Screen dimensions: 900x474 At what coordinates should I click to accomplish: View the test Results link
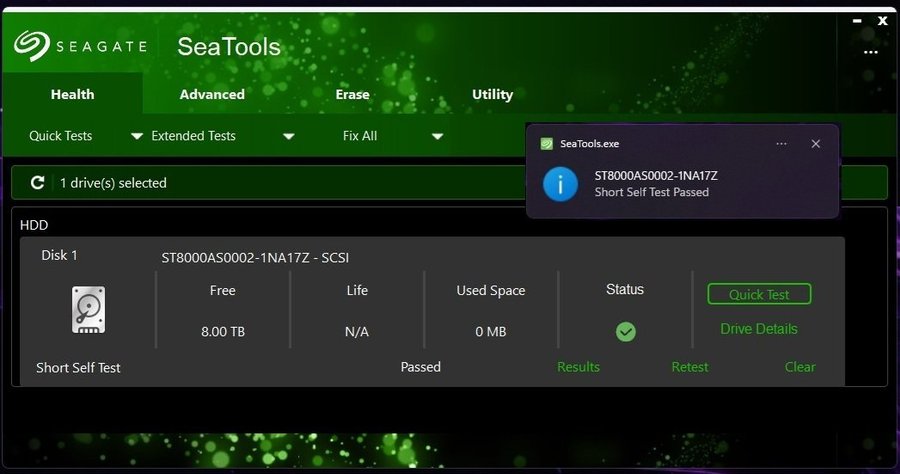pos(578,367)
